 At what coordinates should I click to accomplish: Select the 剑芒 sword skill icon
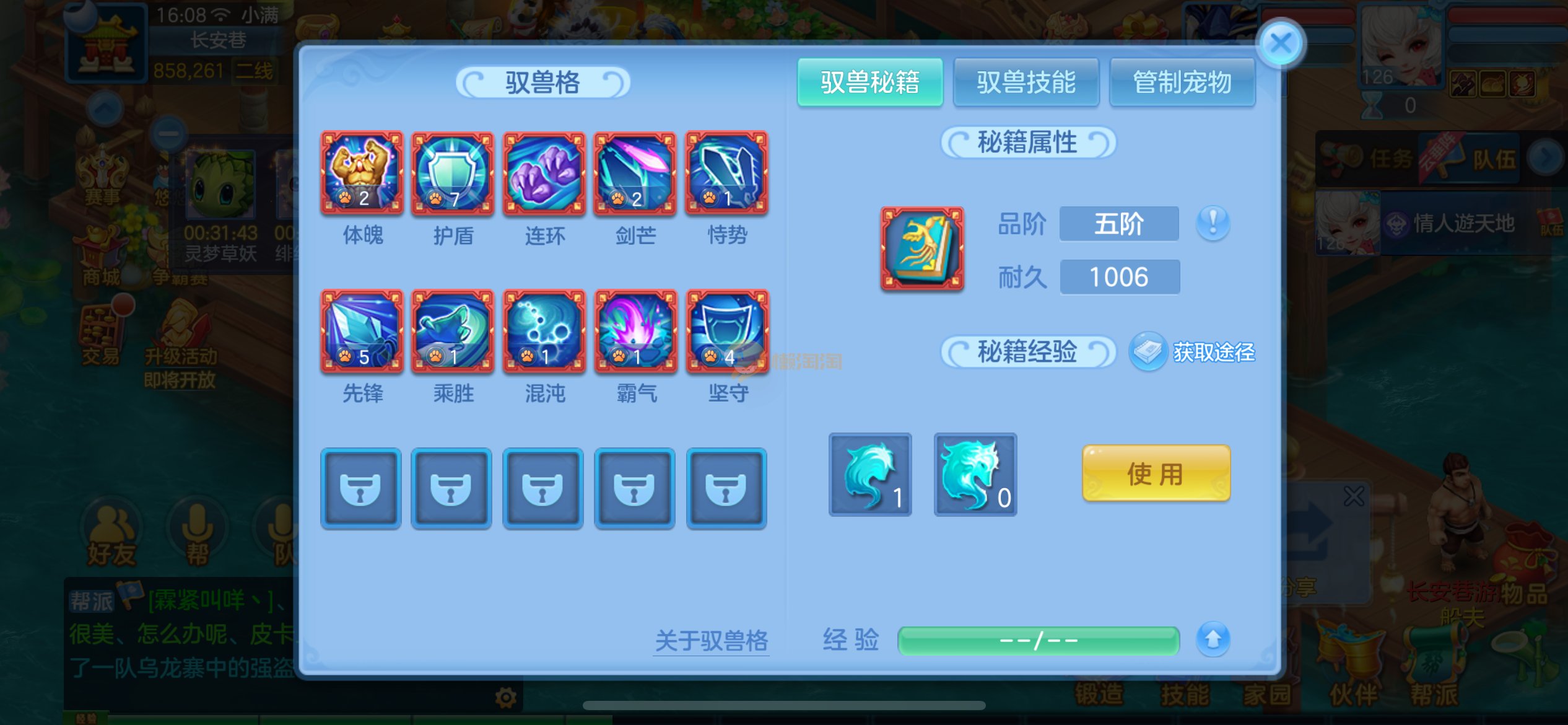point(635,173)
